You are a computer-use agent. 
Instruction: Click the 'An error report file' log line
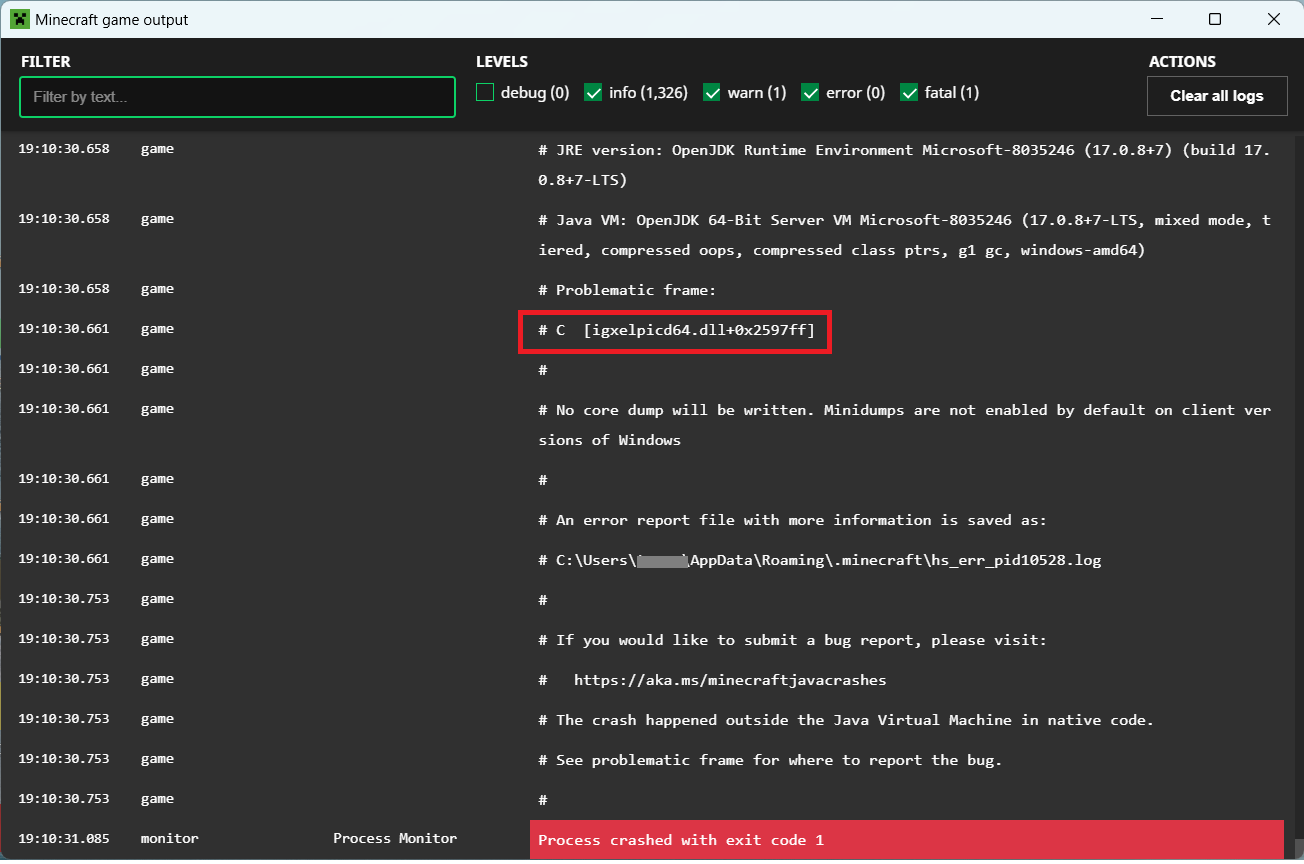792,520
